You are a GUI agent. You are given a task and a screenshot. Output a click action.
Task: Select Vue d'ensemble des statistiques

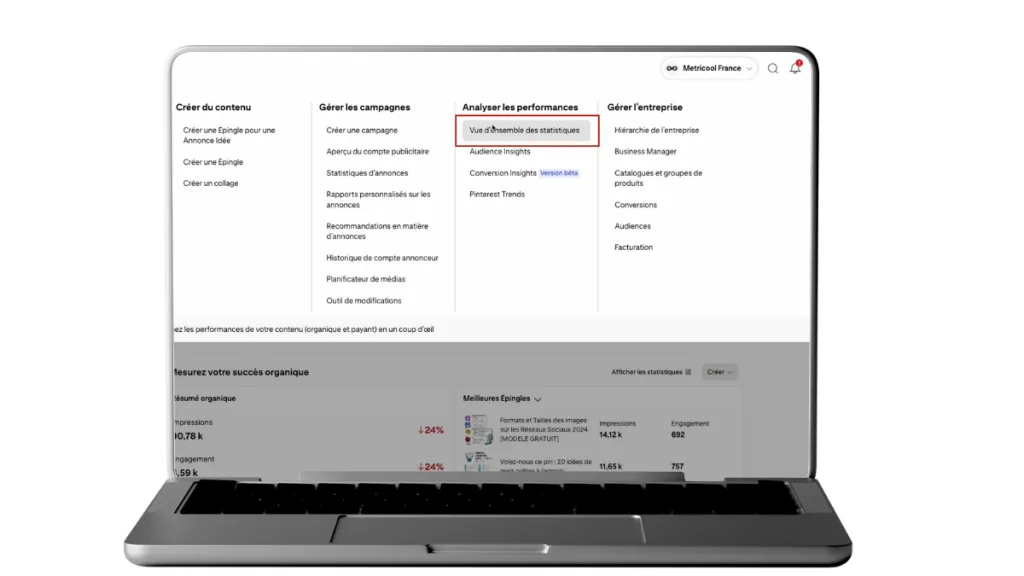pyautogui.click(x=524, y=130)
